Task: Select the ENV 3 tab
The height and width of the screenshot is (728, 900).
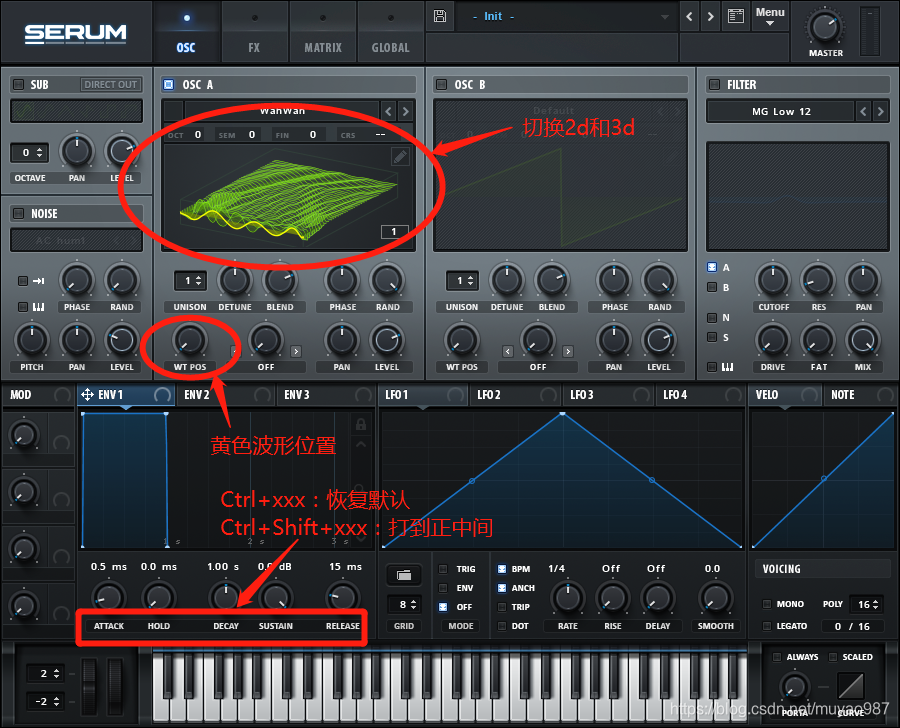Action: pos(325,395)
